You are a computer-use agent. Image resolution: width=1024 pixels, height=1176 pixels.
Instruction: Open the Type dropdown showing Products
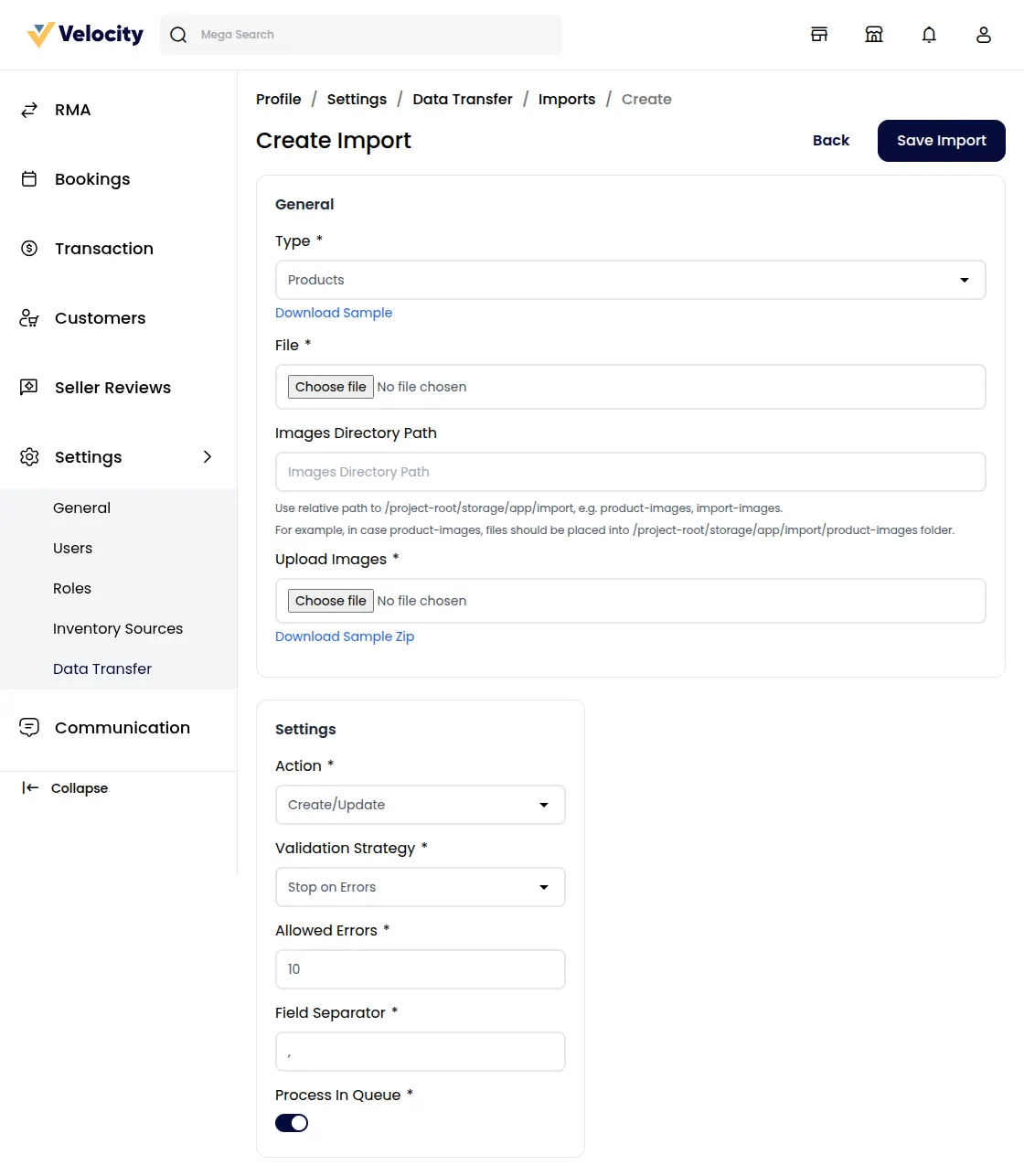pyautogui.click(x=630, y=280)
